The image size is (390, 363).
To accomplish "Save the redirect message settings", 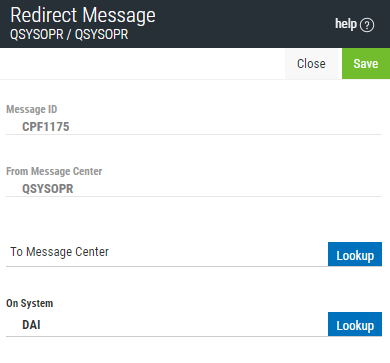I will (366, 63).
